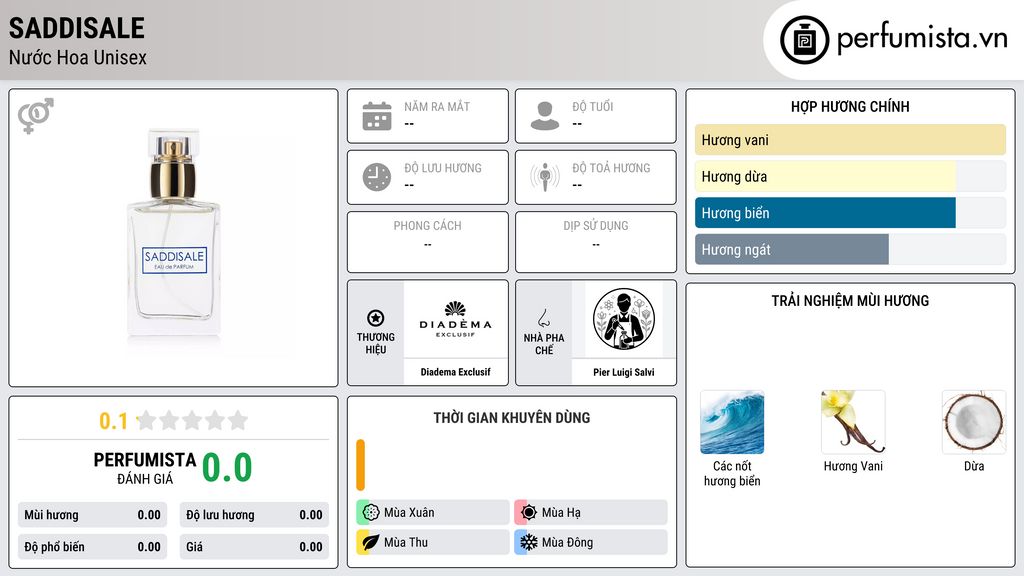The image size is (1024, 576).
Task: Click the snowflake icon for Mùa Đông
Action: (529, 542)
